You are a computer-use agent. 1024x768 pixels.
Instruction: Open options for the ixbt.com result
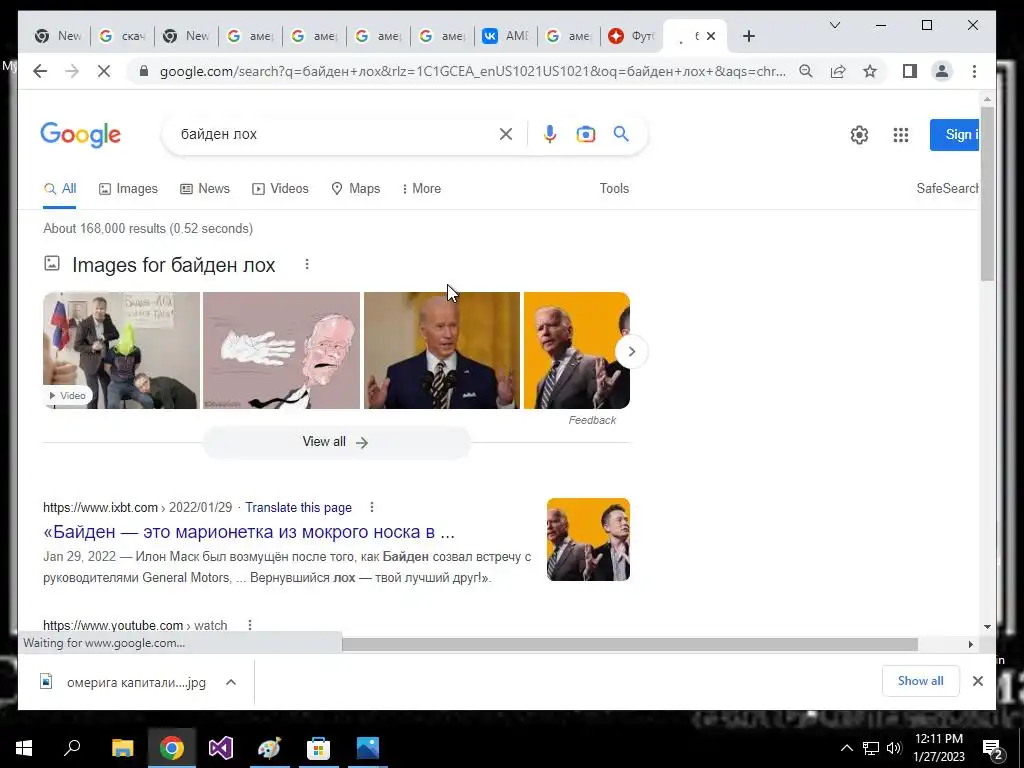click(372, 507)
